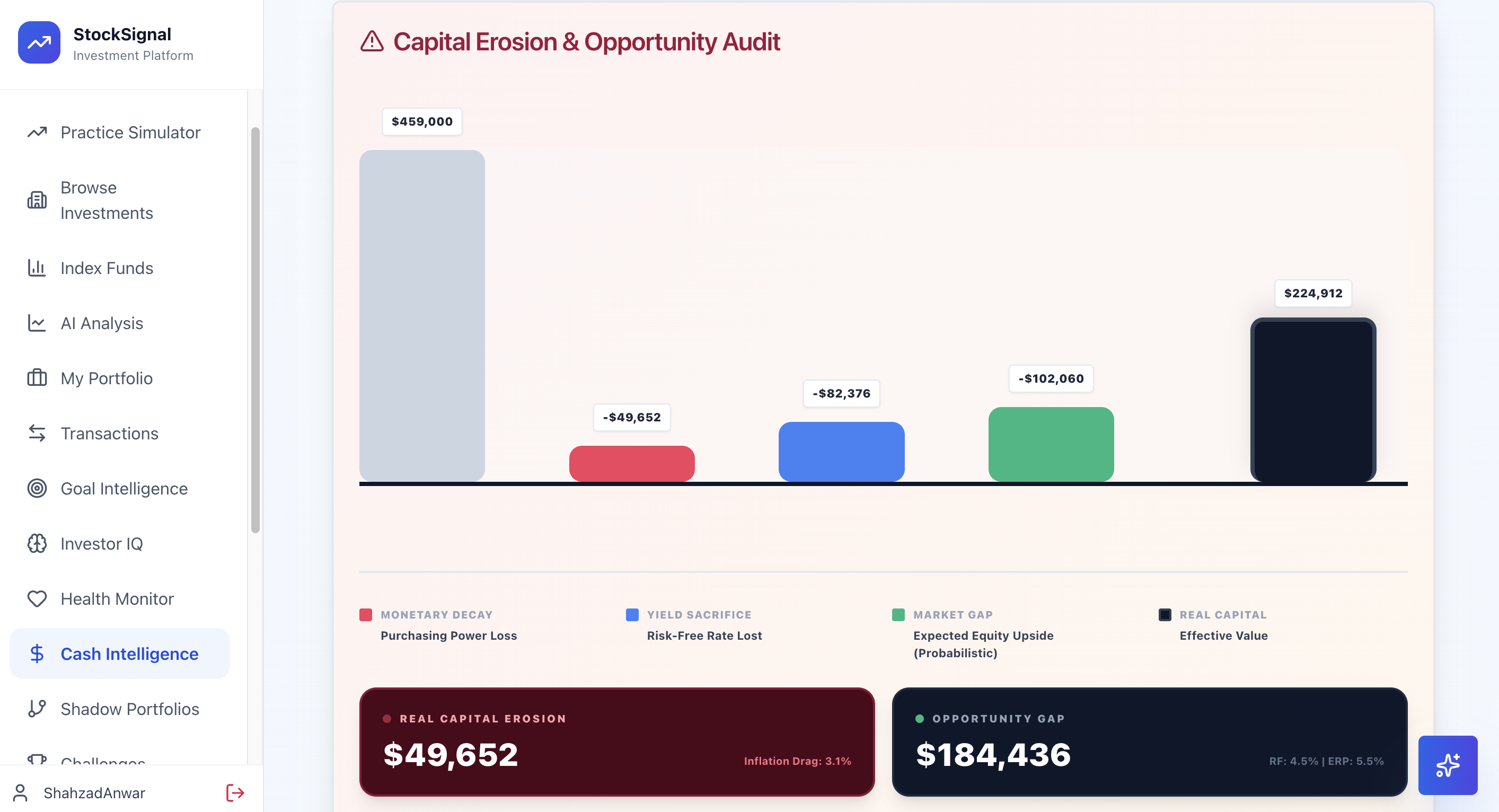
Task: Click the logout icon beside ShahzadAnwar
Action: tap(235, 792)
